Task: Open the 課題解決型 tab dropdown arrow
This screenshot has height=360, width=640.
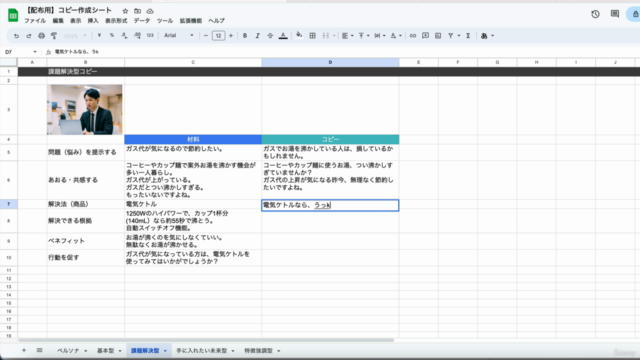Action: [165, 351]
